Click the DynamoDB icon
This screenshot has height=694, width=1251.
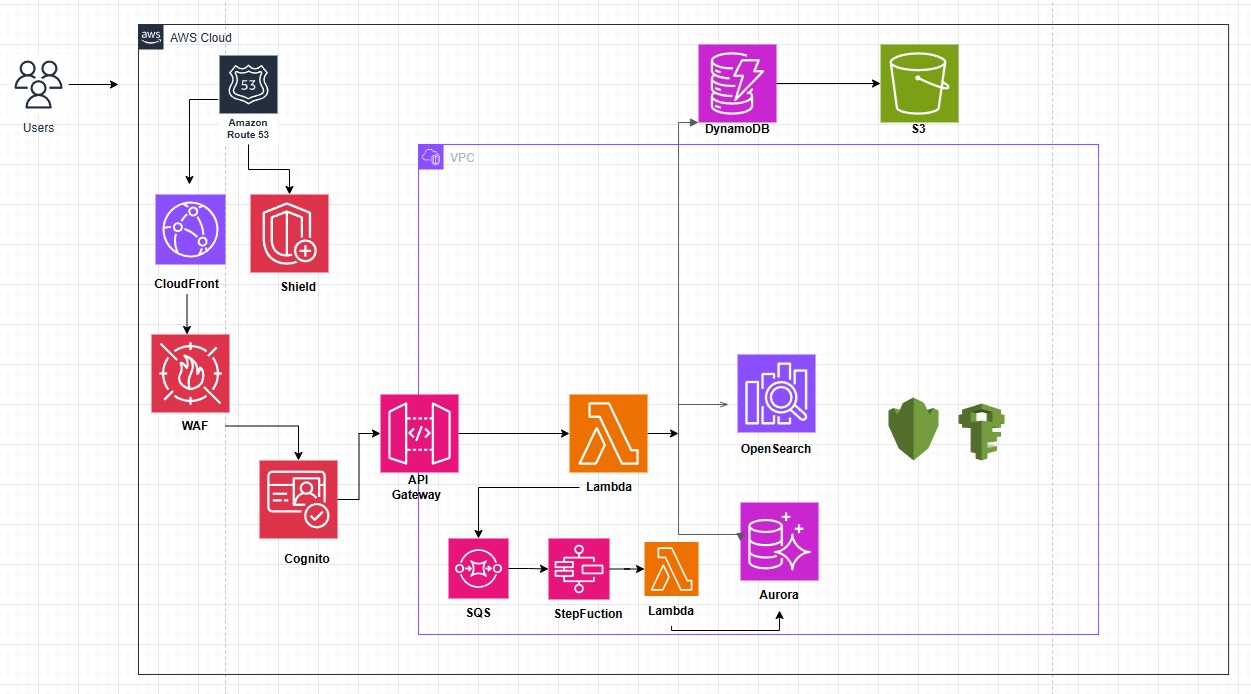click(x=738, y=83)
